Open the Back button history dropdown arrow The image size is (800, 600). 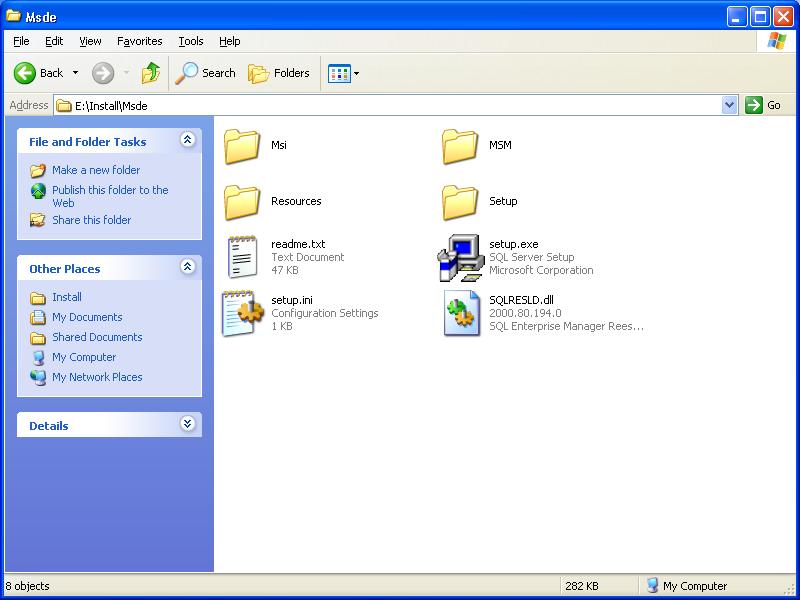75,73
